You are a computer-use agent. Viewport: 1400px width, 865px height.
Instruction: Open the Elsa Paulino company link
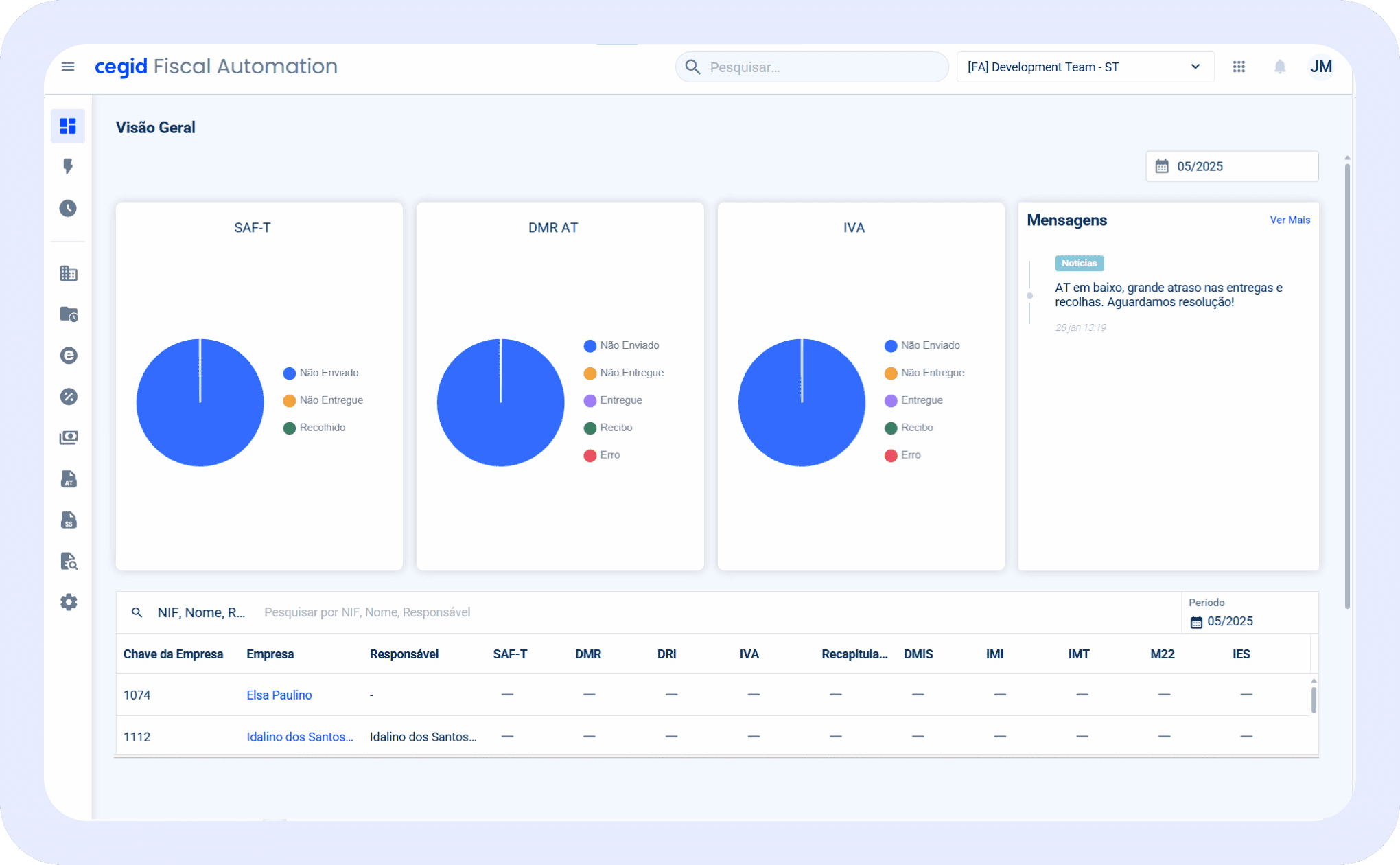pos(279,695)
